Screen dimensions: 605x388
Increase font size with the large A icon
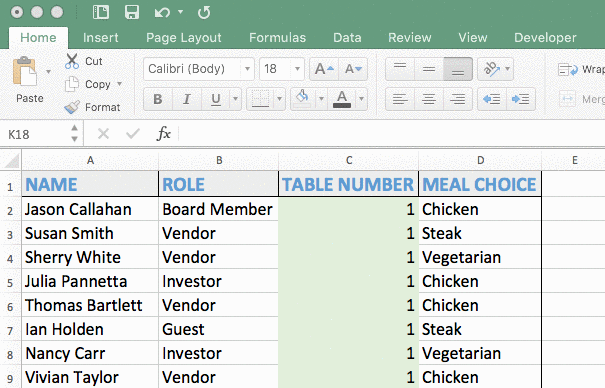(324, 69)
